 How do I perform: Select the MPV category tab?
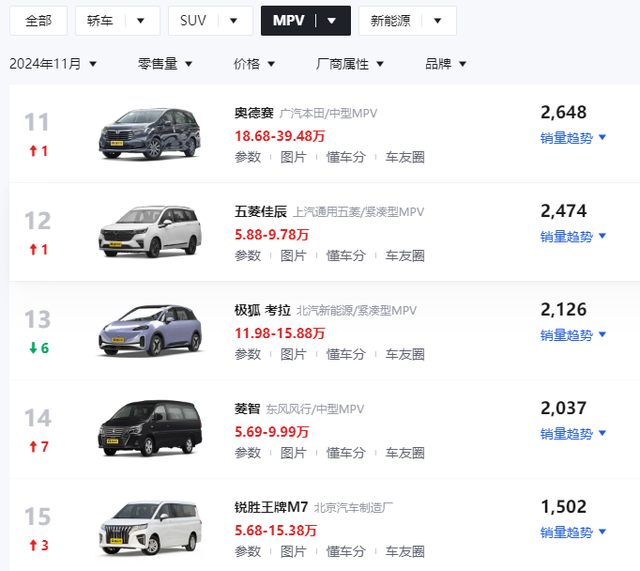click(x=289, y=21)
